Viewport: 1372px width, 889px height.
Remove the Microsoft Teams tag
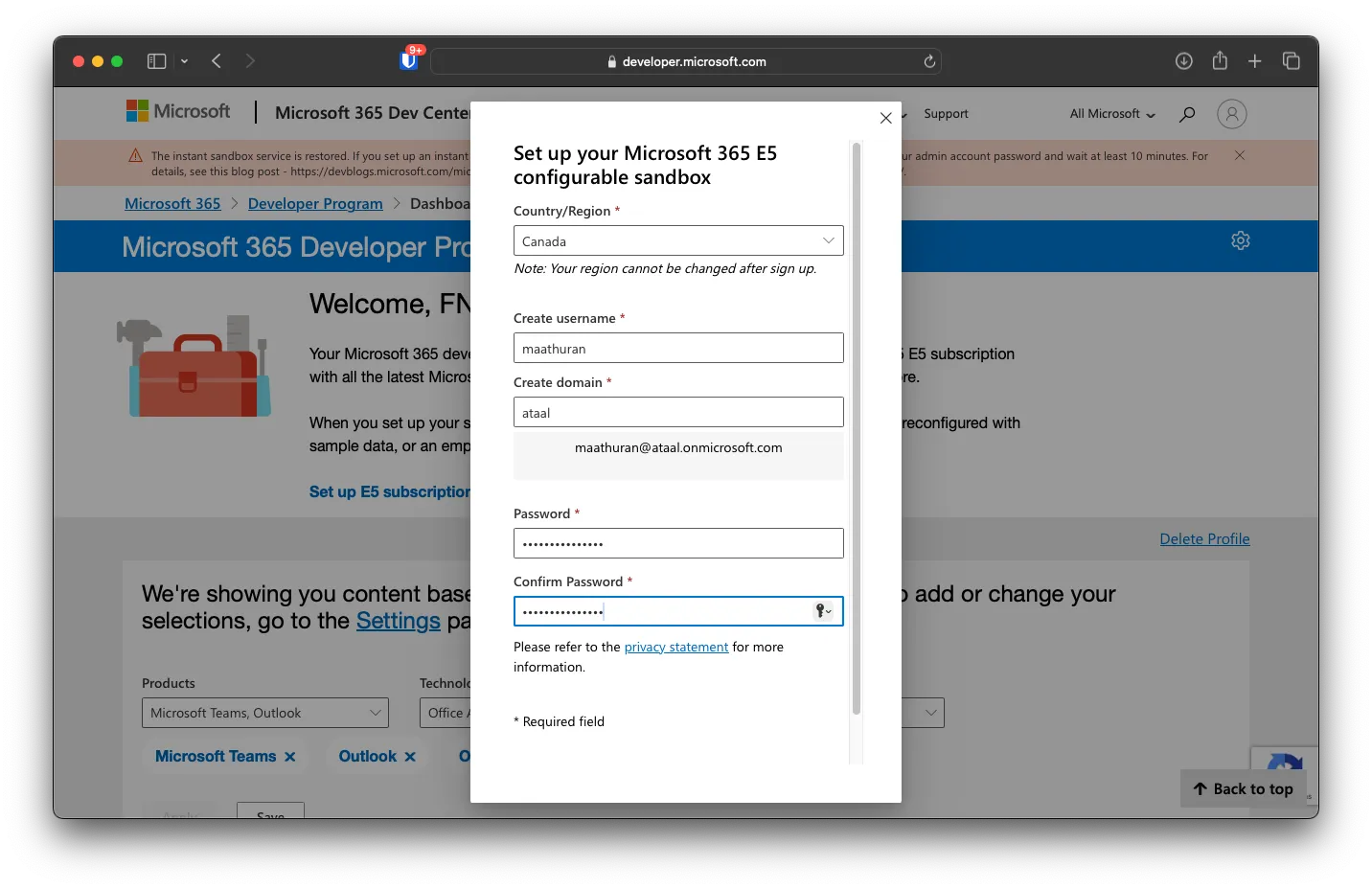click(290, 757)
